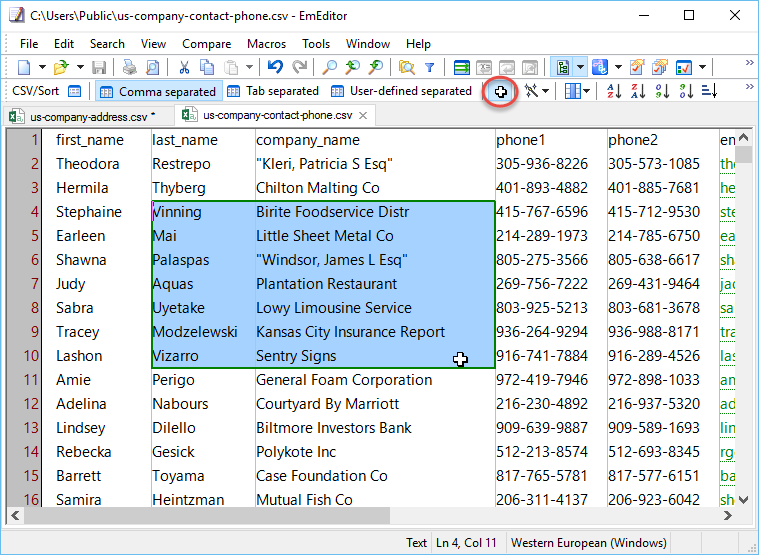Toggle User-defined separated mode

click(402, 91)
